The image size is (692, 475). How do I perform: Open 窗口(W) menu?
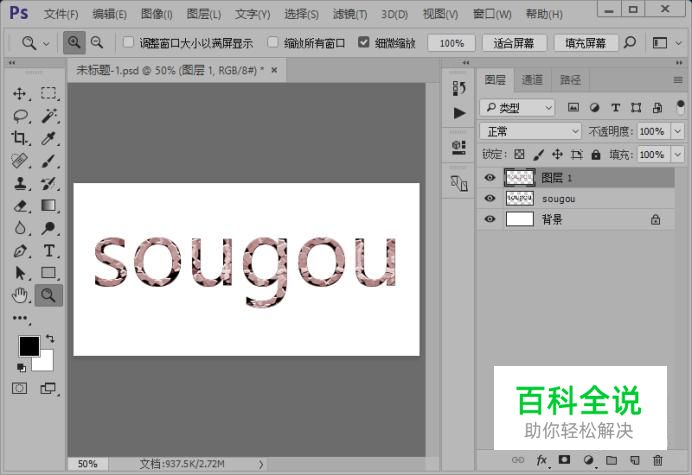tap(492, 14)
